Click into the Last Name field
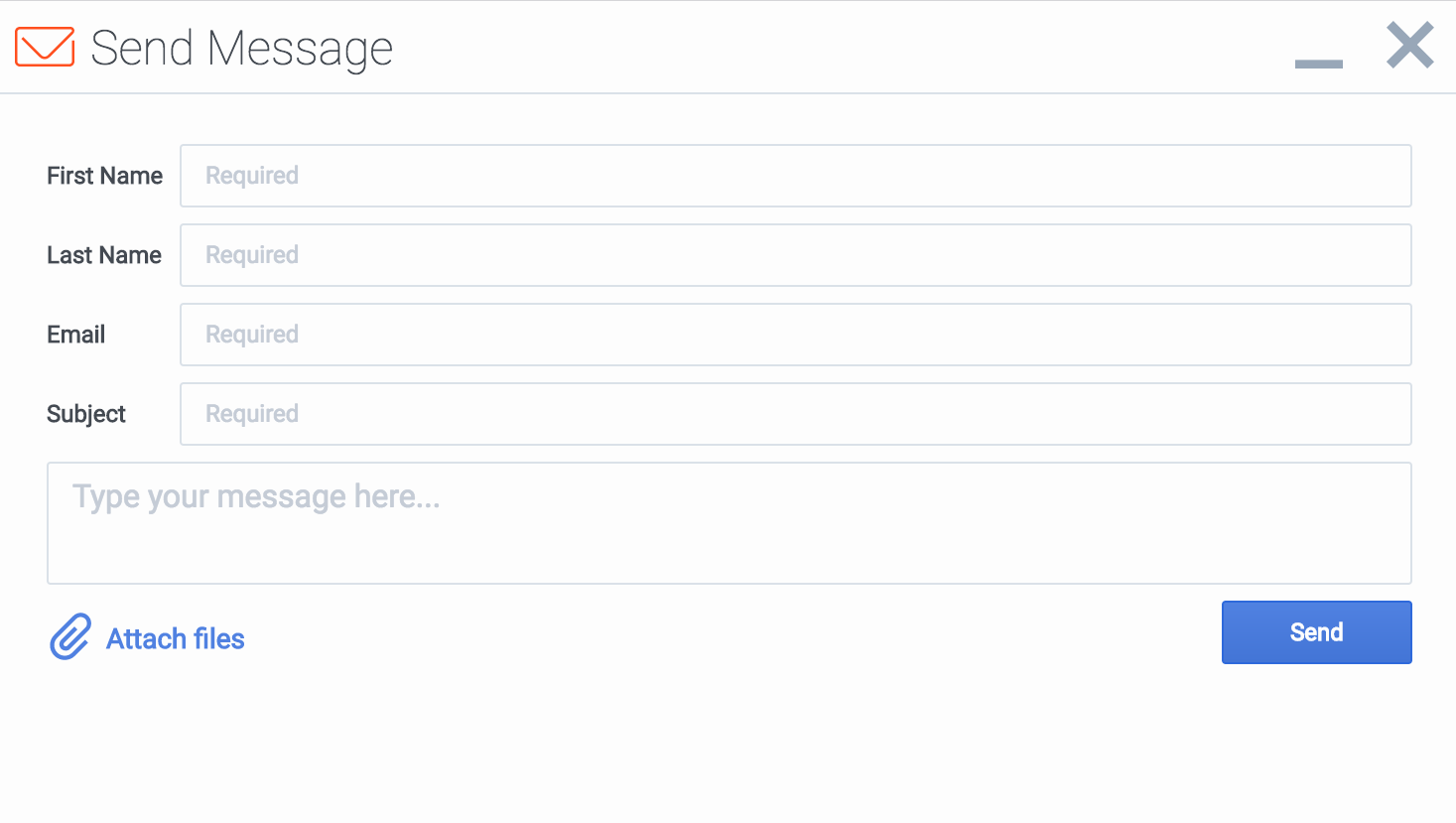The width and height of the screenshot is (1456, 823). tap(795, 255)
